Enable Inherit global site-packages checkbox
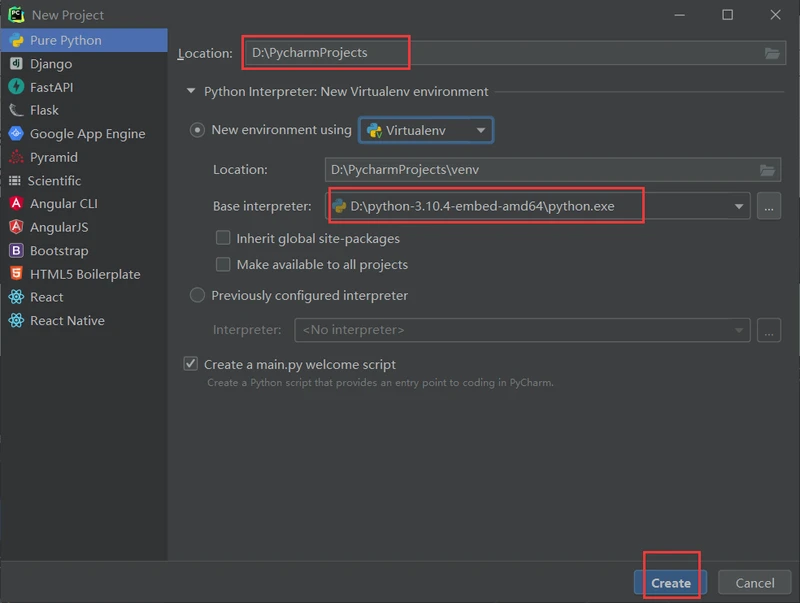 pos(224,239)
